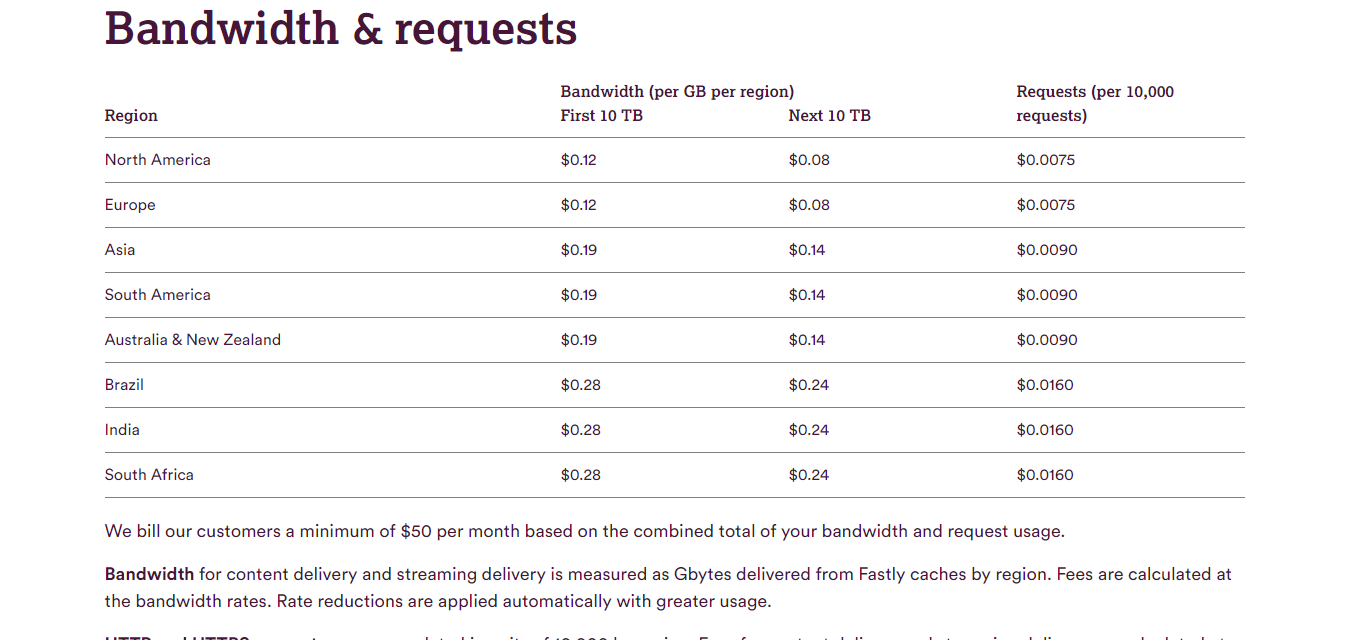Click the North America region row label
Image resolution: width=1349 pixels, height=640 pixels.
coord(158,160)
